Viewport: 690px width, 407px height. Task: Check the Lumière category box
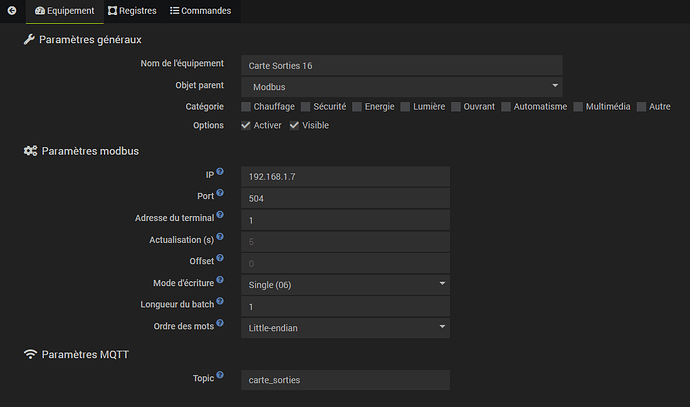click(406, 106)
